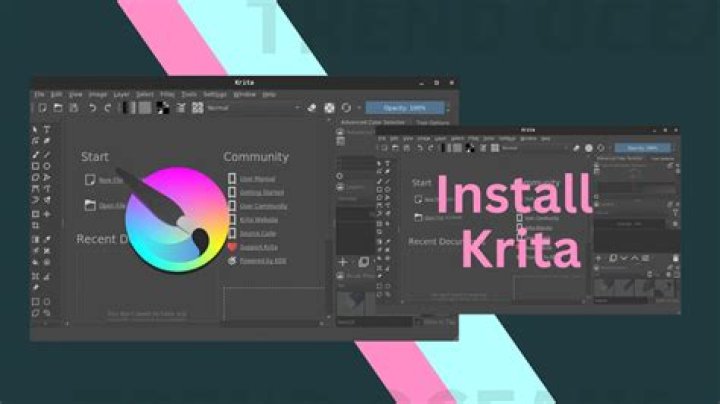Toggle preserve alpha in small Krita window toolbar
The image size is (720, 404).
(x=589, y=148)
